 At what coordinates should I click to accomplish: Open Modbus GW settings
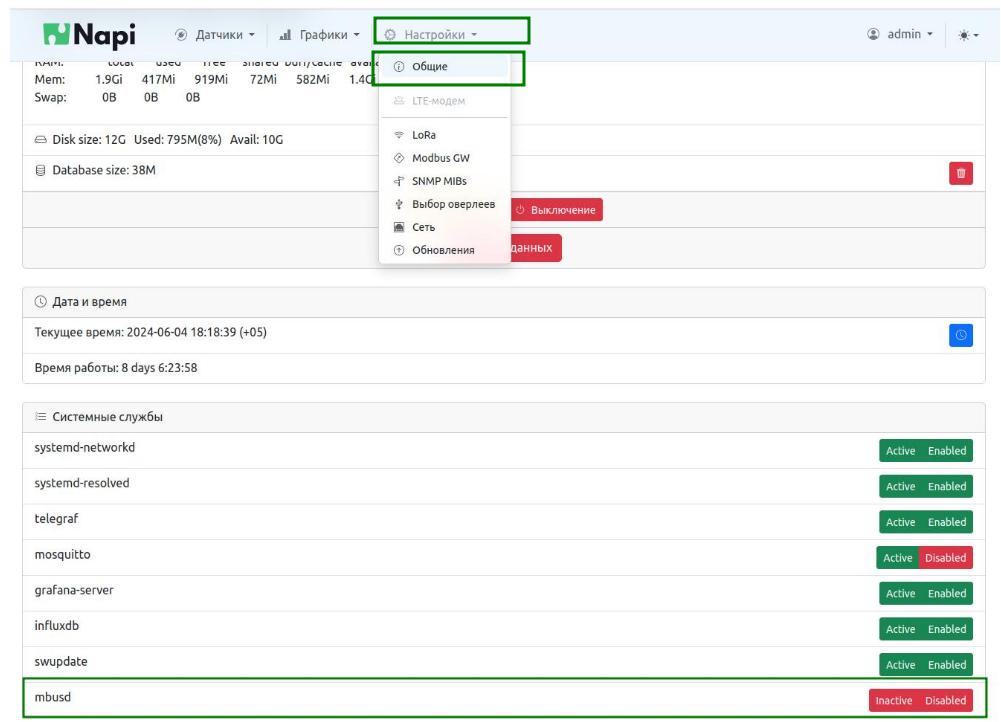[439, 158]
